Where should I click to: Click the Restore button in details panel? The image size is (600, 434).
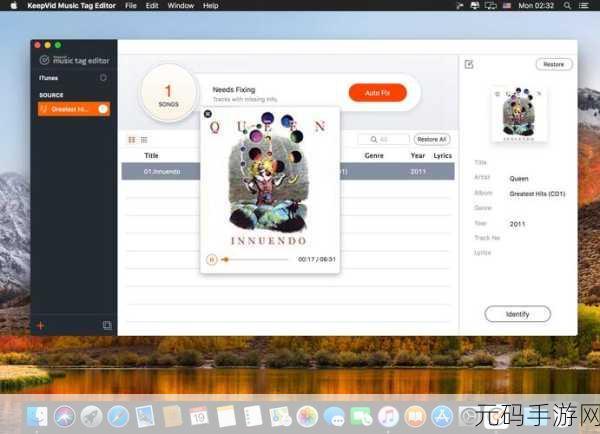click(554, 64)
